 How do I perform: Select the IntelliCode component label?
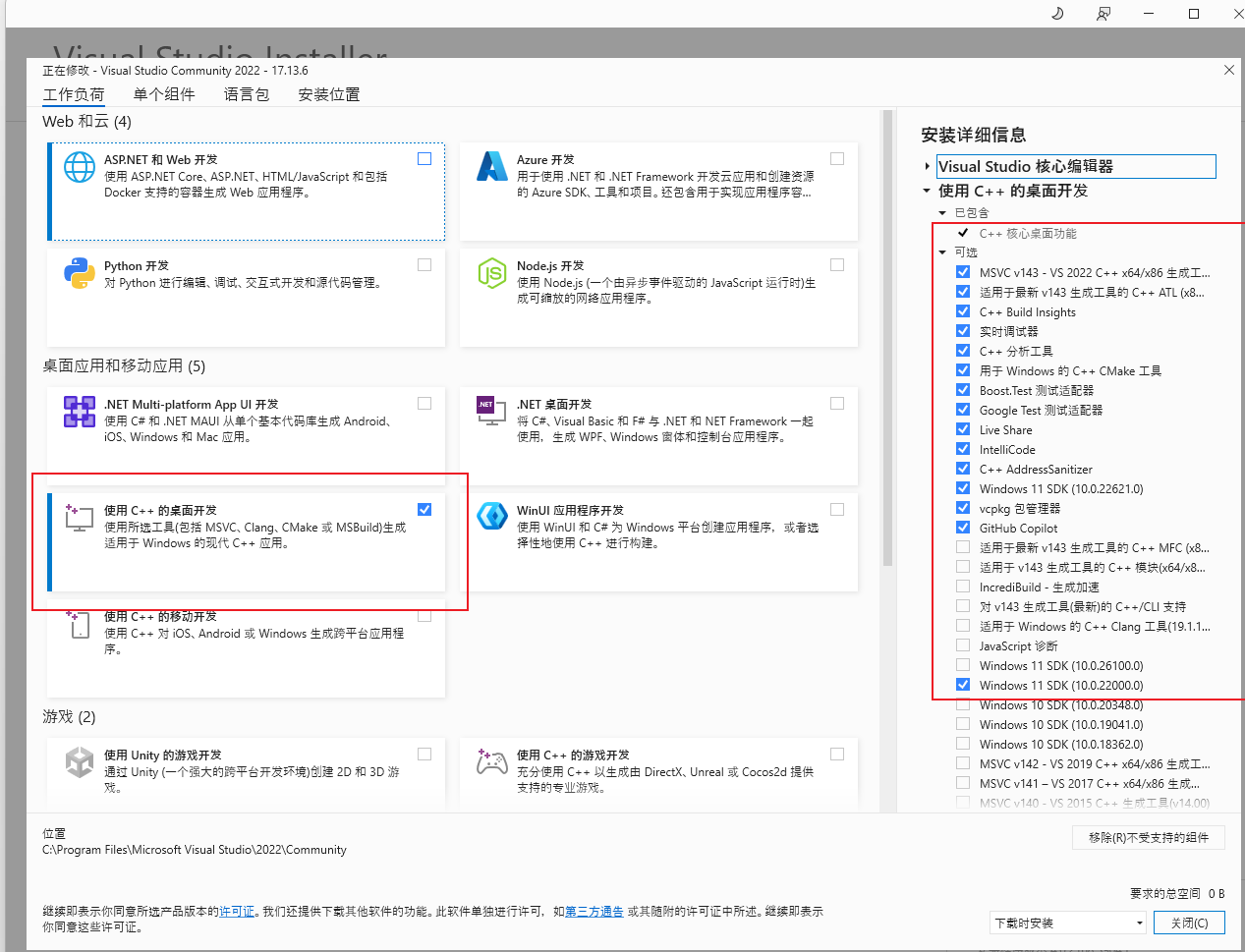[1007, 449]
